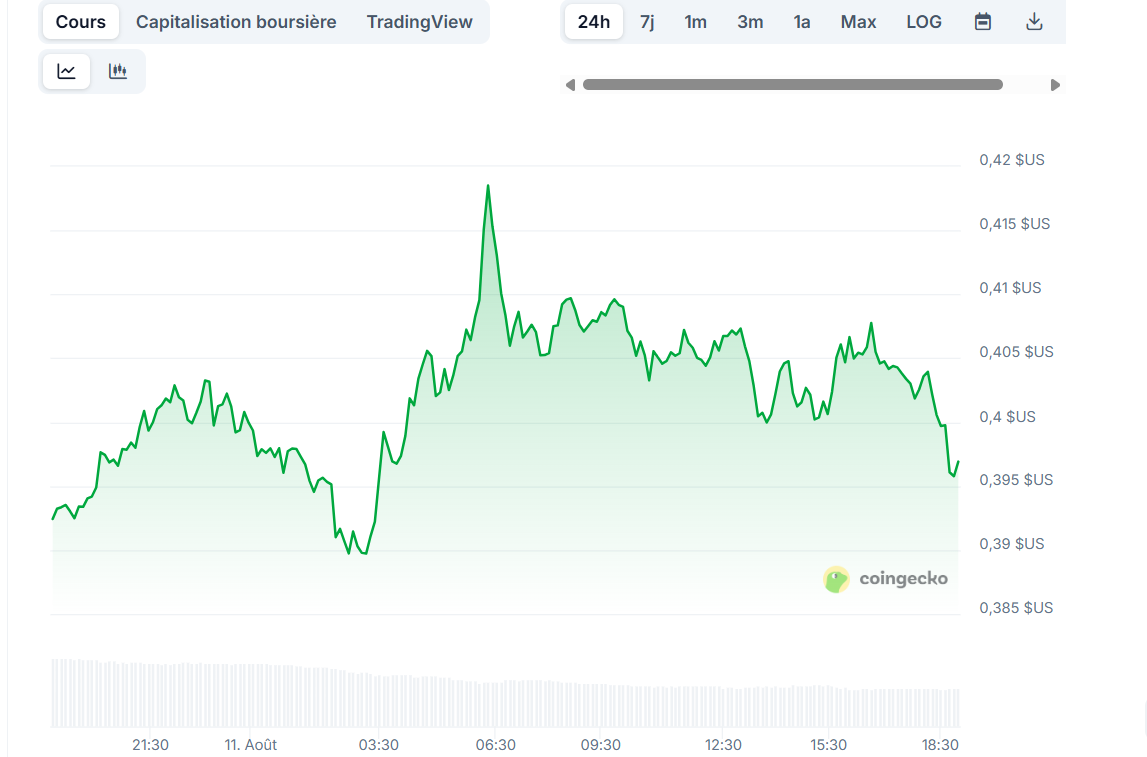The image size is (1147, 757).
Task: Enable the Max time range view
Action: pyautogui.click(x=858, y=21)
